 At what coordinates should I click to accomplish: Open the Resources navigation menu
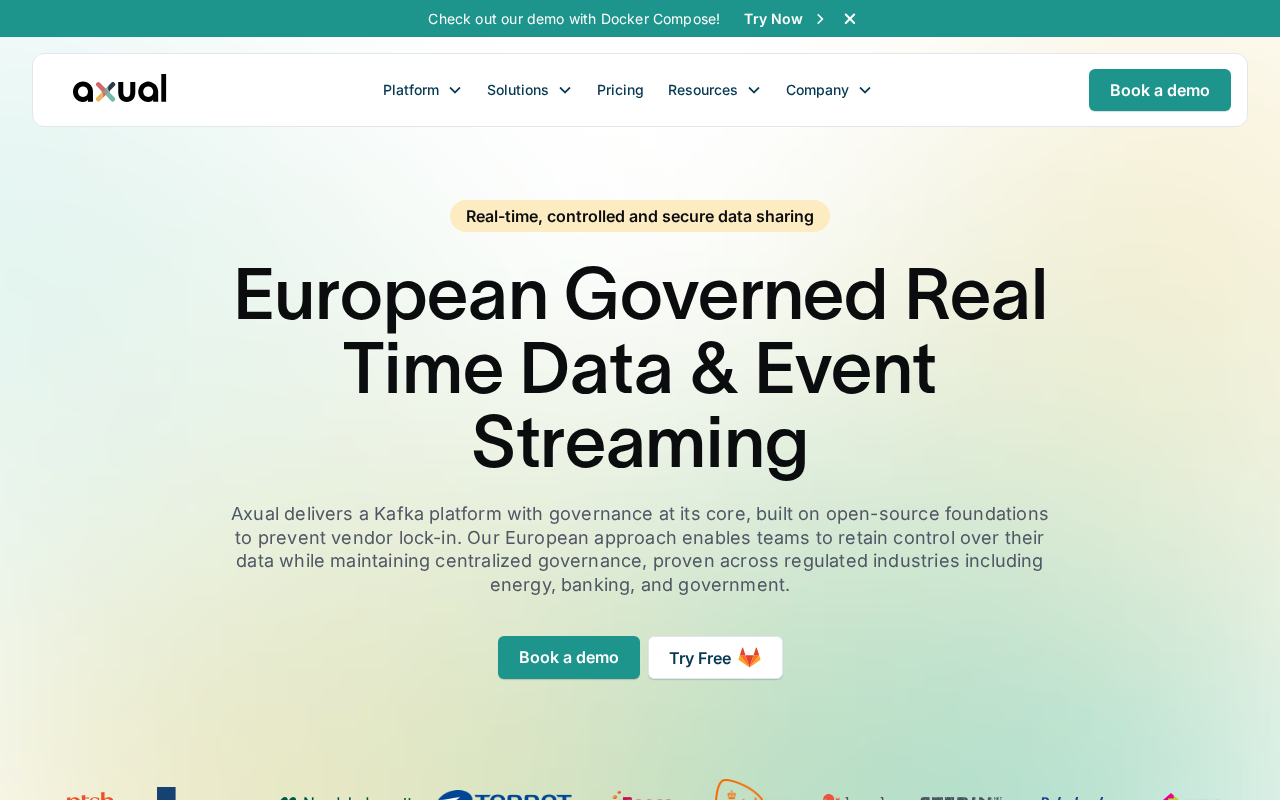coord(714,90)
